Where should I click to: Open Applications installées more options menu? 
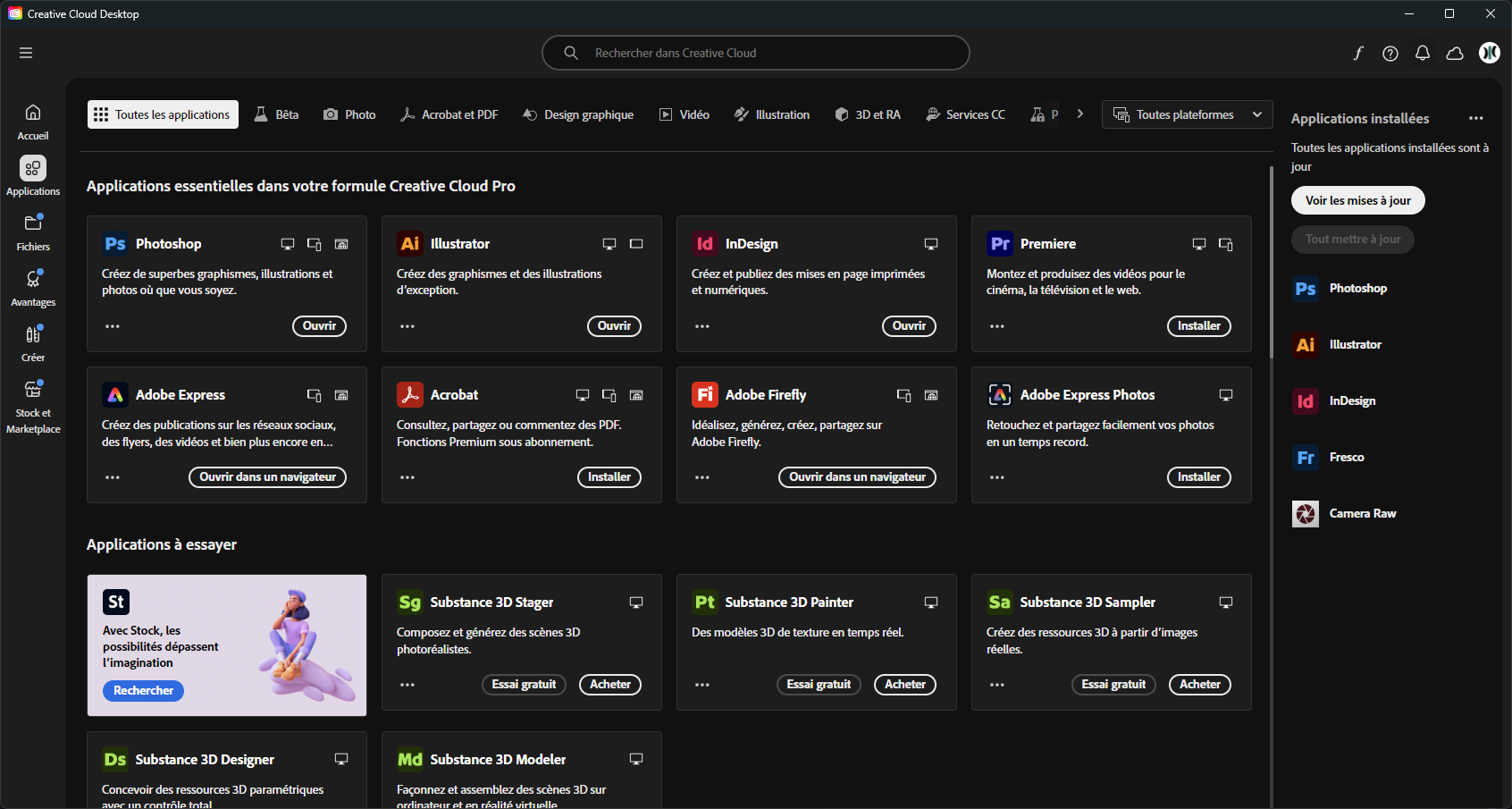point(1476,118)
